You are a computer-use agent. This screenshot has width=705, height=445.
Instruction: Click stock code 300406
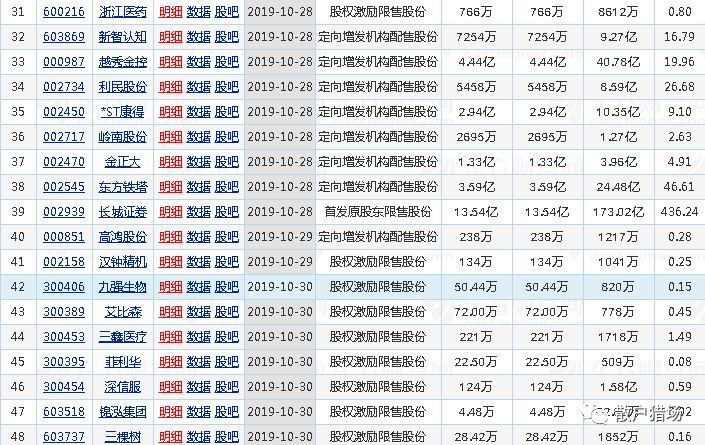pyautogui.click(x=64, y=287)
